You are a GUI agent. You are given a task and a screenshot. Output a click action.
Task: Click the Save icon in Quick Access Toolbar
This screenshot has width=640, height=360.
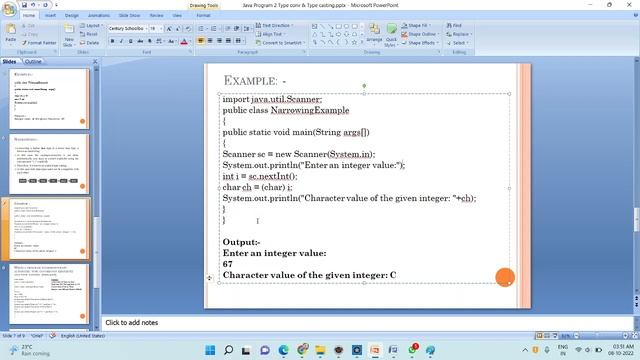[x=24, y=5]
